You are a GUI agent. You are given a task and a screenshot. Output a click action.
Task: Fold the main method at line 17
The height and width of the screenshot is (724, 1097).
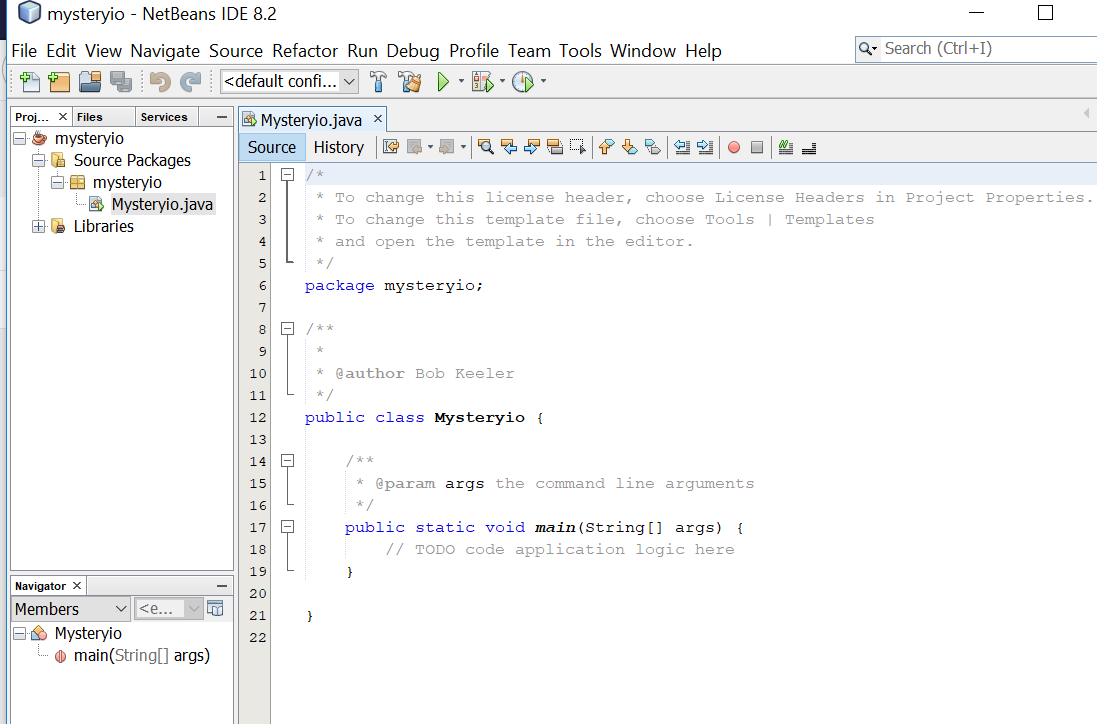click(288, 527)
